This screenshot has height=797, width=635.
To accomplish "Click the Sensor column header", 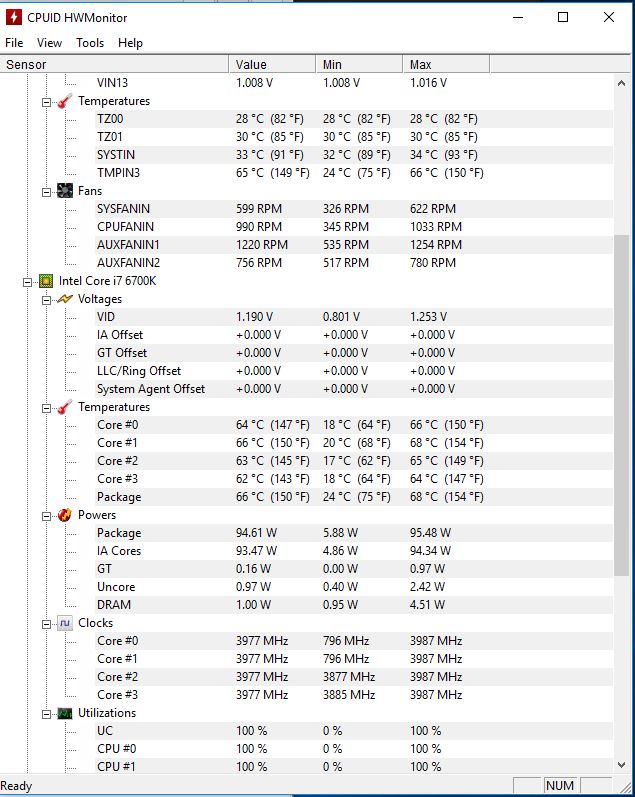I will [x=114, y=65].
